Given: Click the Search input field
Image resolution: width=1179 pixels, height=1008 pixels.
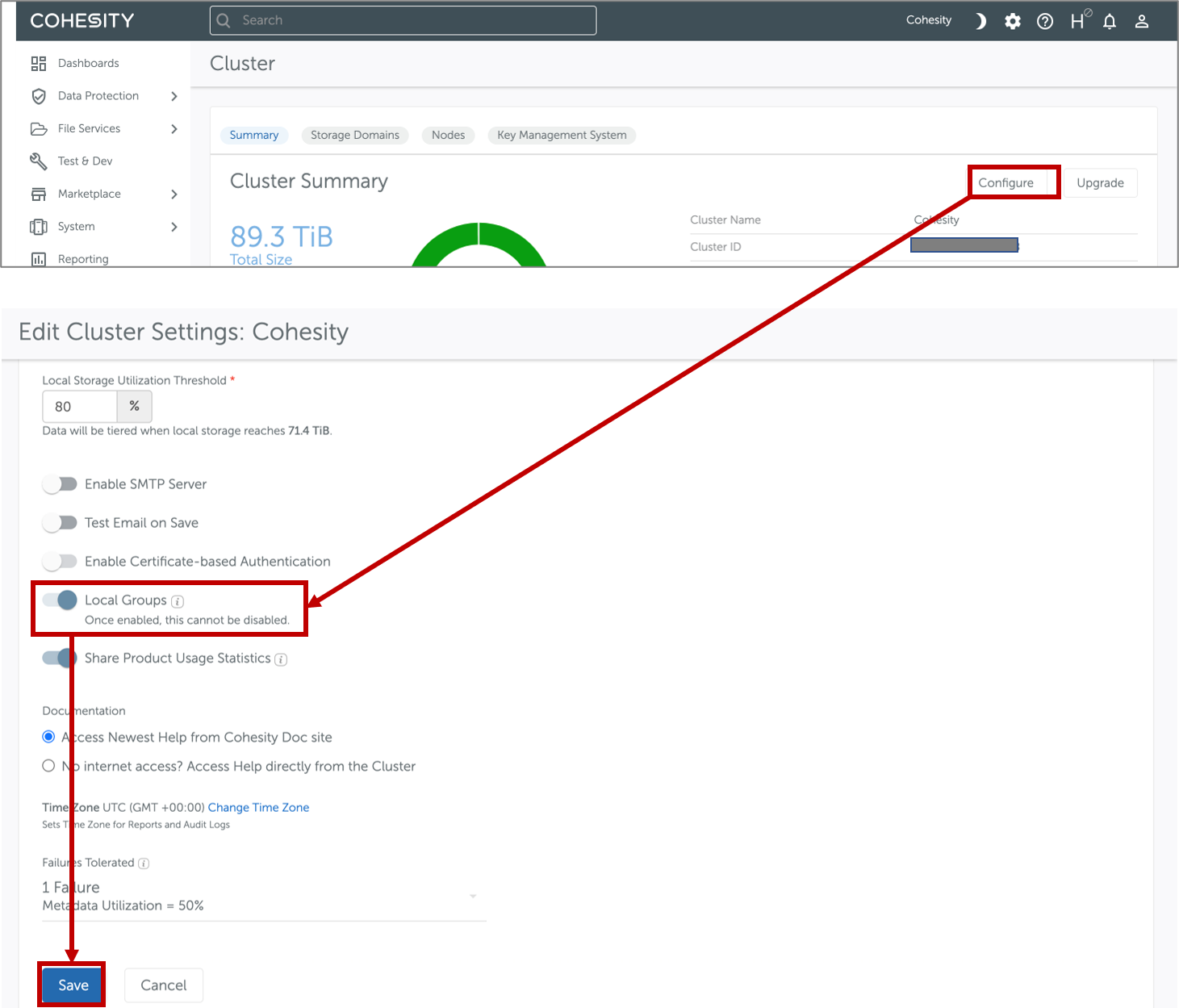Looking at the screenshot, I should click(x=403, y=20).
